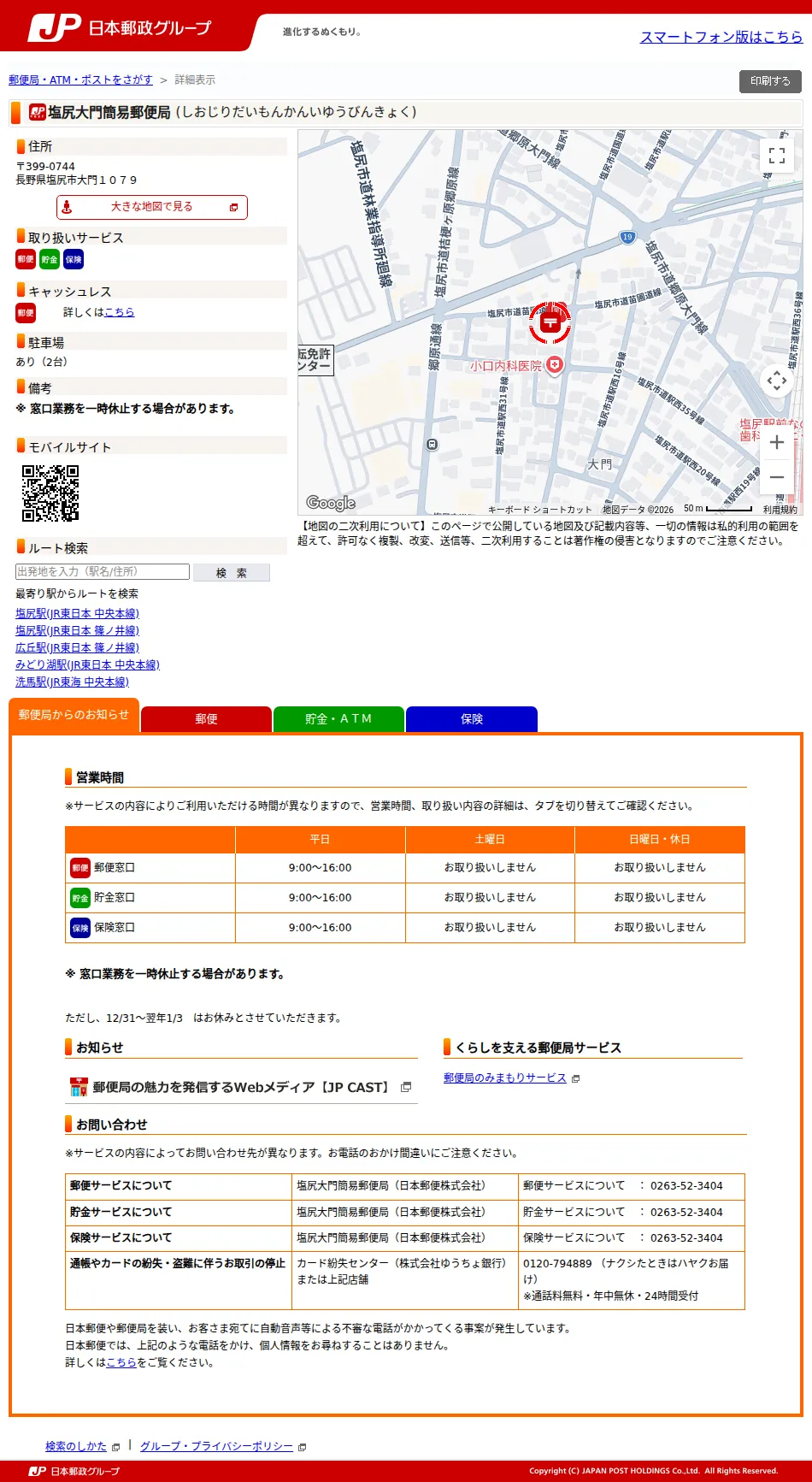Toggle fullscreen view of the map
Viewport: 812px width, 1482px height.
coord(776,156)
